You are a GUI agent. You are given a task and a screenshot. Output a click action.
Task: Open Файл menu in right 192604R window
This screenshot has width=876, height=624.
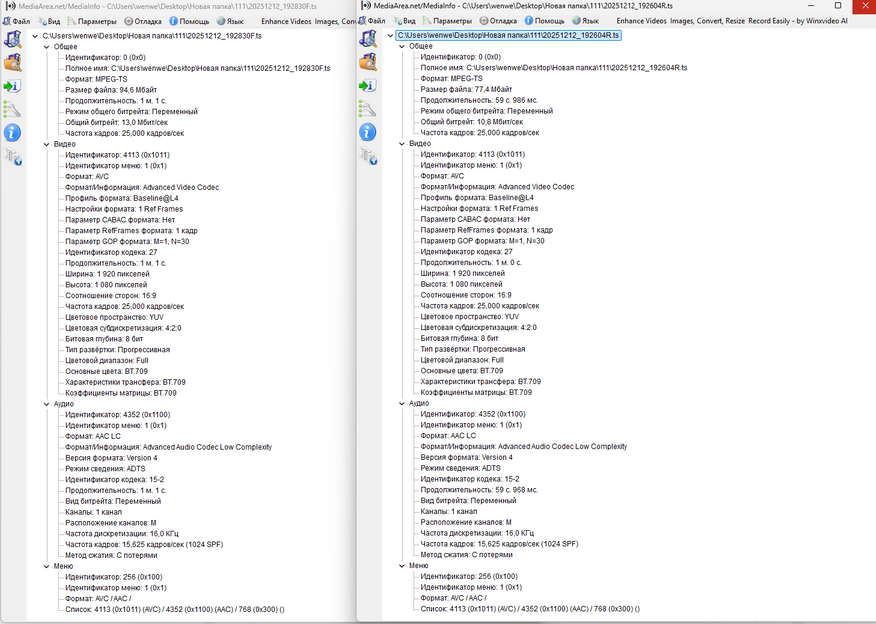point(372,21)
